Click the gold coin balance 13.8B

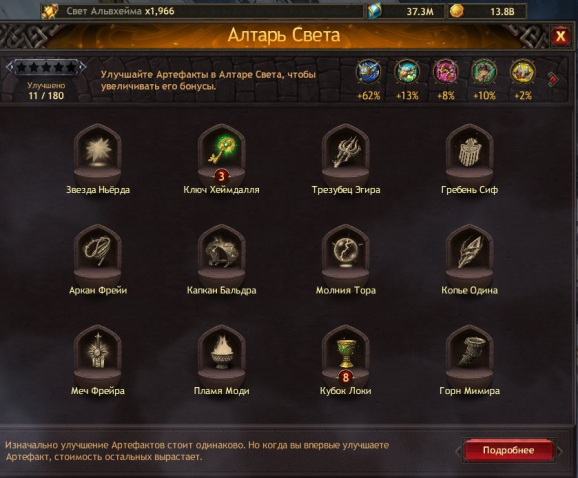coord(487,11)
